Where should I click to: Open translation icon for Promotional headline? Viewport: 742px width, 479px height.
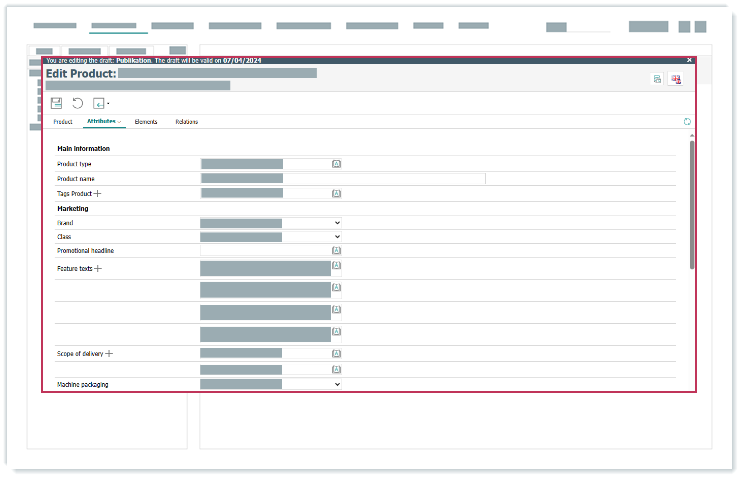337,251
